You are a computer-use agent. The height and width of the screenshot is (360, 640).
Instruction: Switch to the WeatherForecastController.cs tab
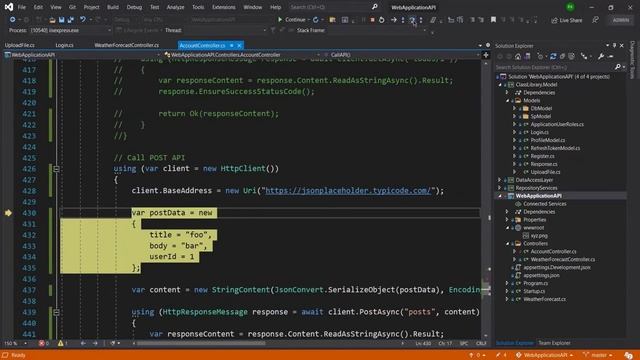click(x=127, y=45)
